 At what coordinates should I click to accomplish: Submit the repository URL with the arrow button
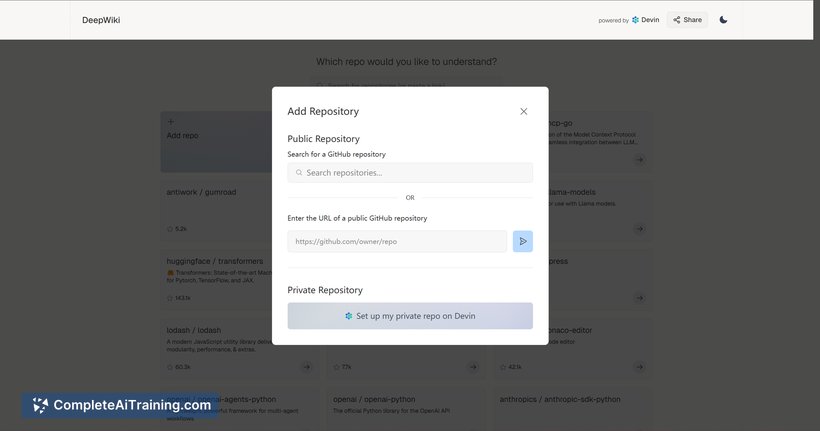pyautogui.click(x=522, y=241)
